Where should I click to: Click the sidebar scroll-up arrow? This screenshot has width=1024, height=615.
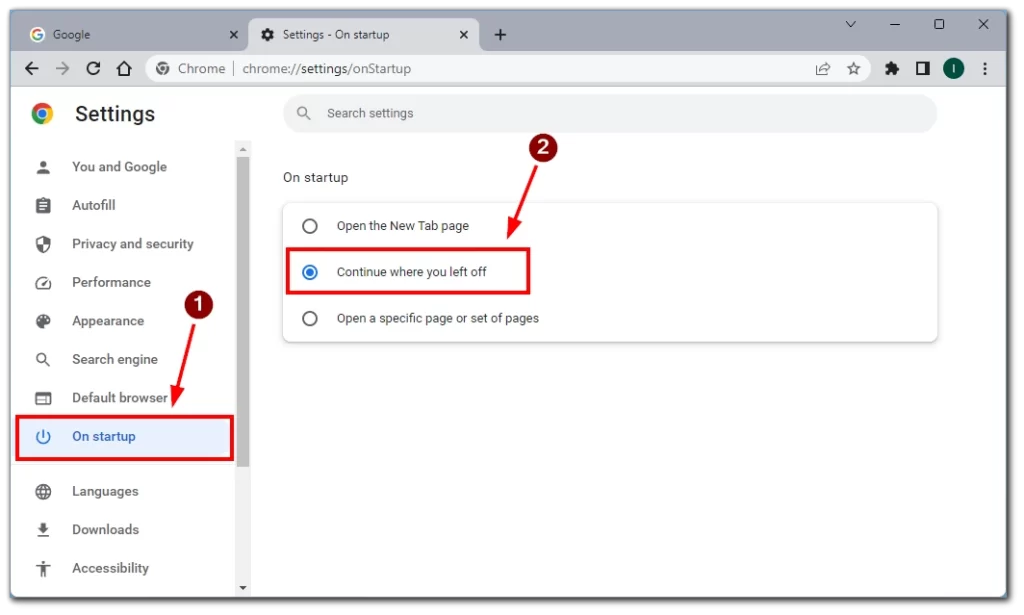pyautogui.click(x=243, y=150)
